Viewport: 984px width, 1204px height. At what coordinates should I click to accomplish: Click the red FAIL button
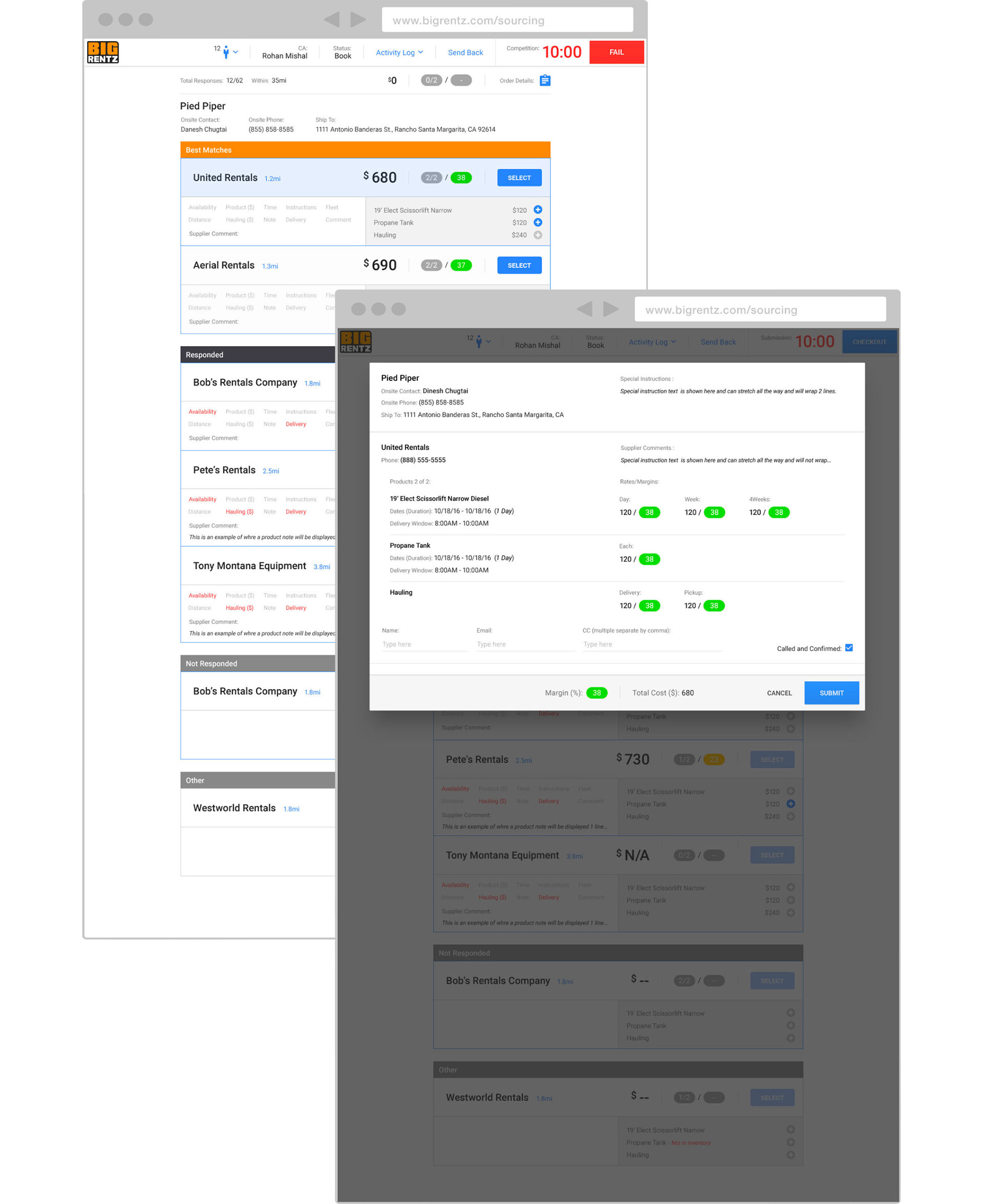(616, 52)
